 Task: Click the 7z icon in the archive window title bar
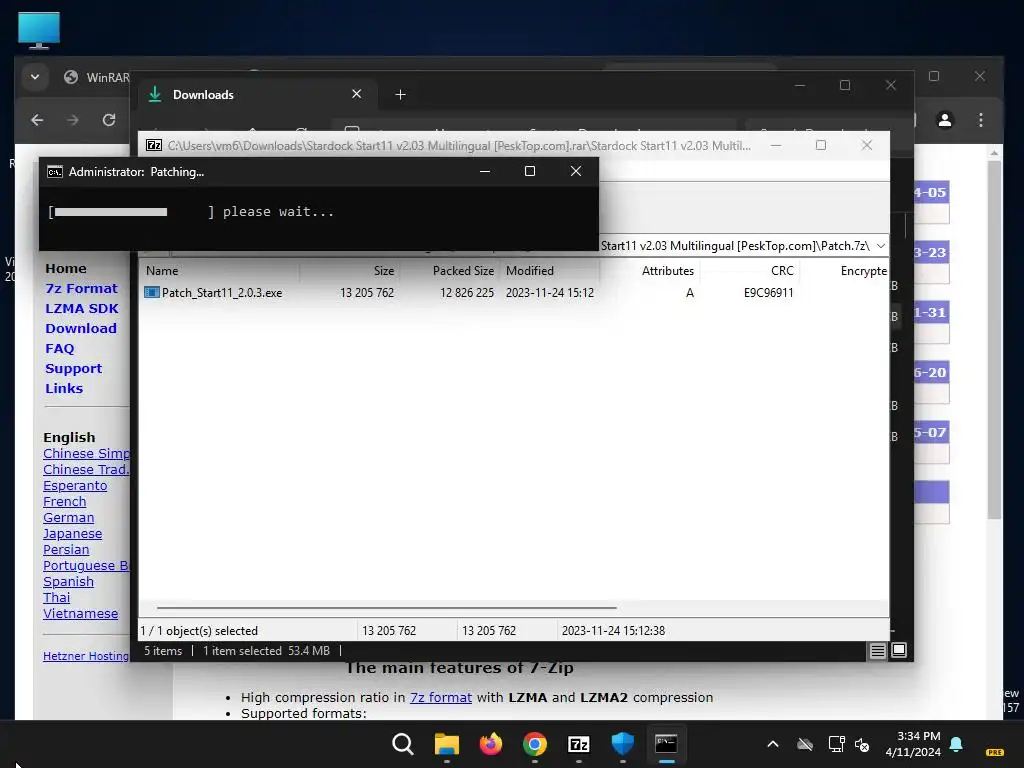[154, 145]
